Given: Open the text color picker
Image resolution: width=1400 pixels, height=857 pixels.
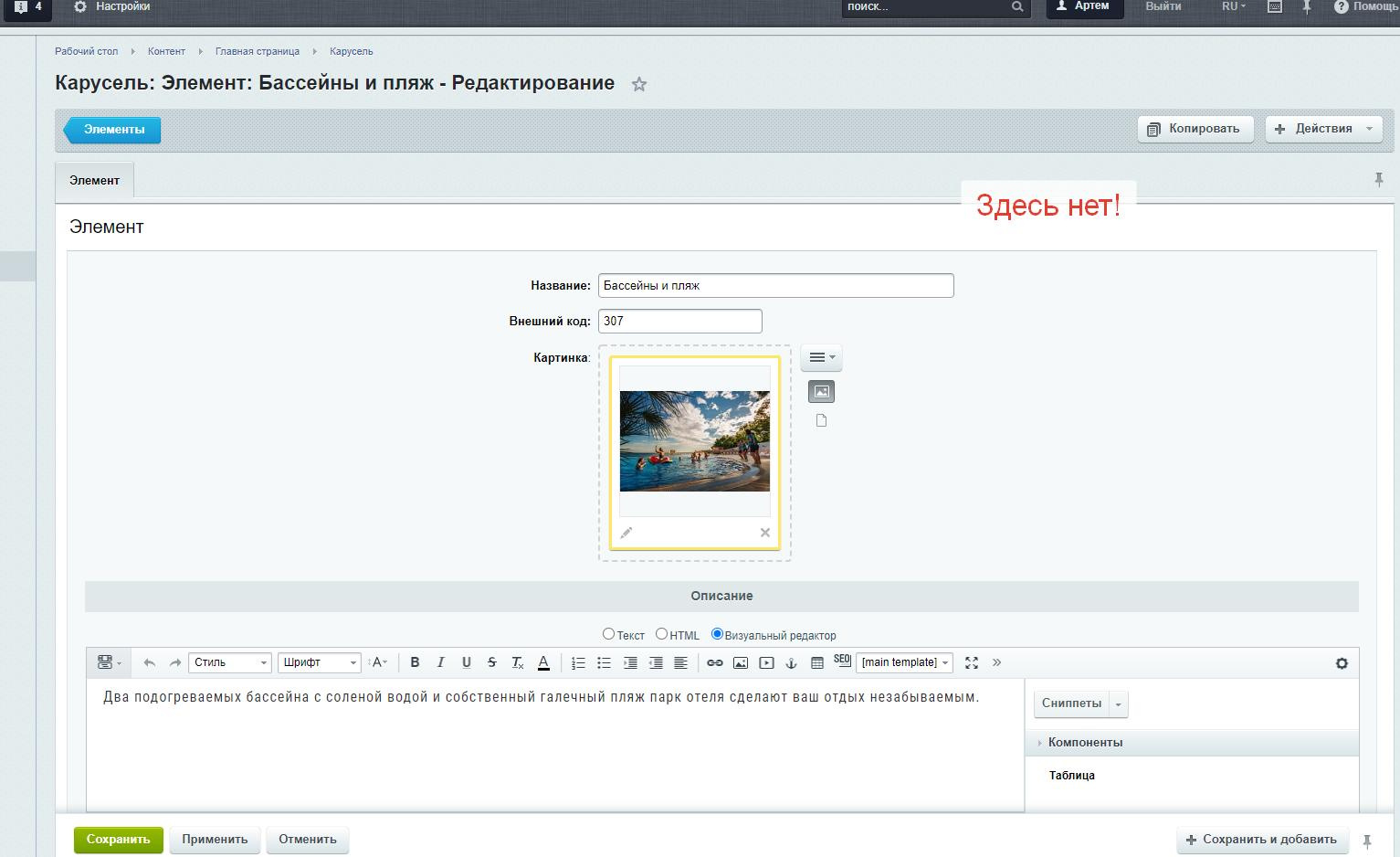Looking at the screenshot, I should [x=543, y=662].
